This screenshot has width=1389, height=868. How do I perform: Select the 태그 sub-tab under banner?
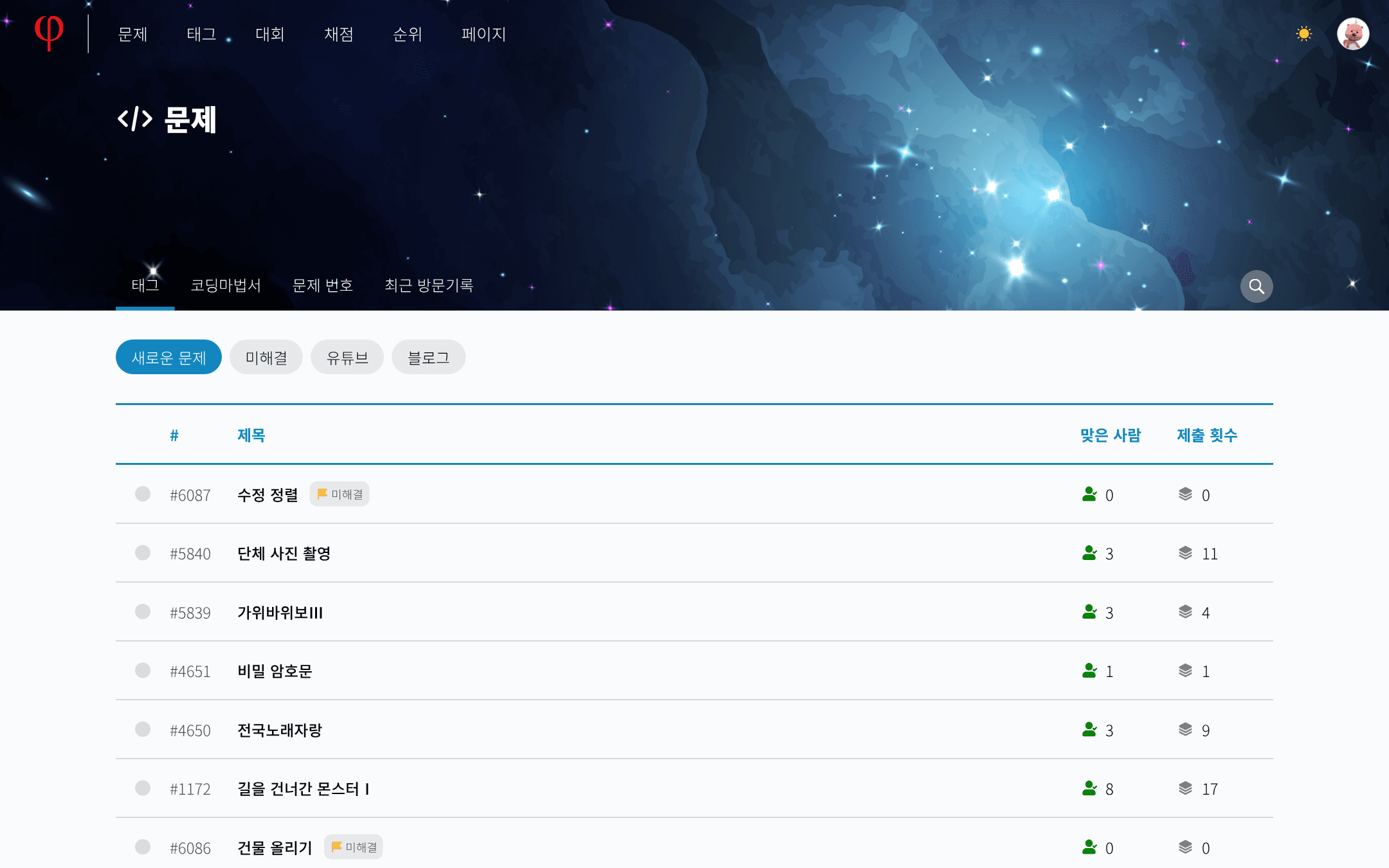[x=145, y=285]
